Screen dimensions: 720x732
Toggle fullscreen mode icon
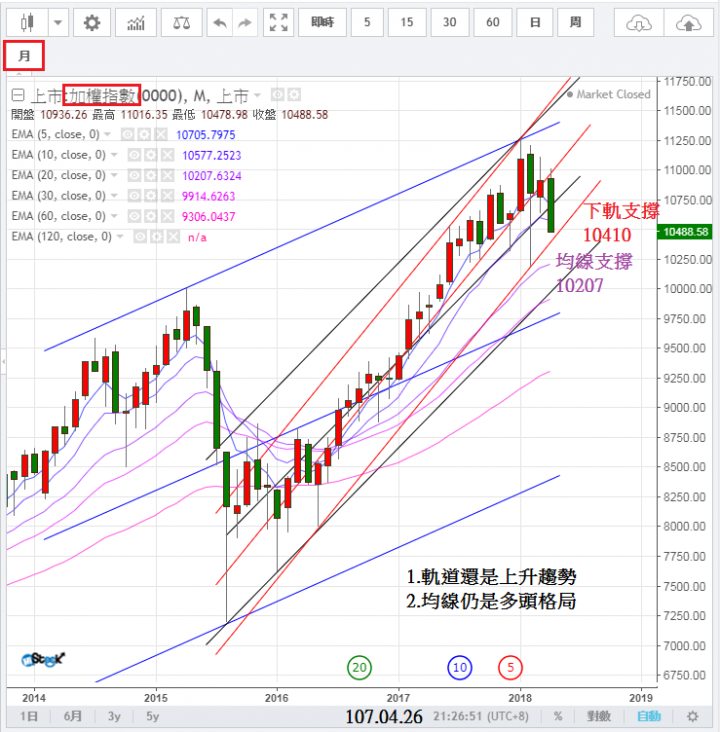tap(278, 22)
